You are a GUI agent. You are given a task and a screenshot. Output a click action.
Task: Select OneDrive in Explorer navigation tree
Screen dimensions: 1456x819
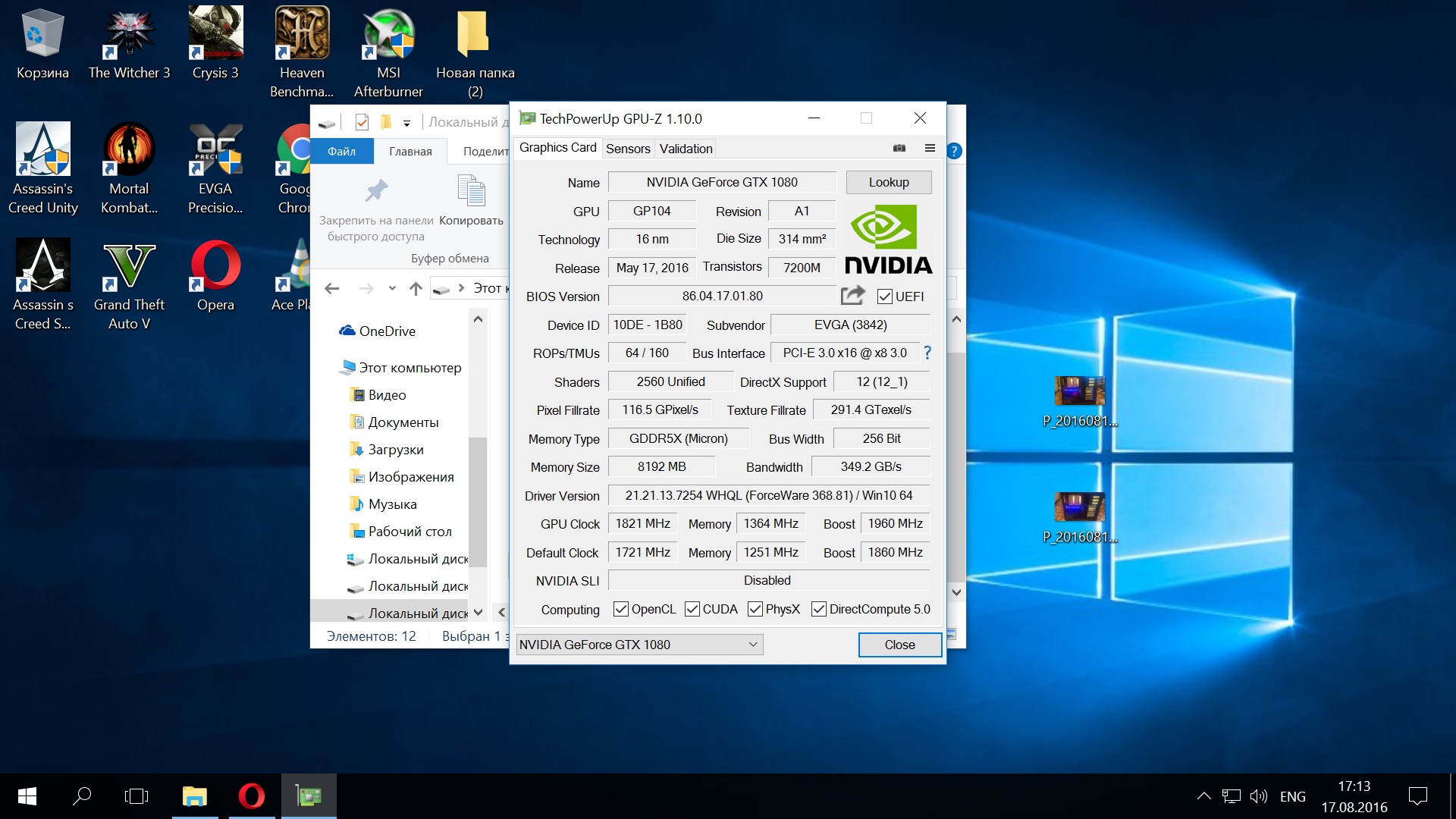point(378,331)
